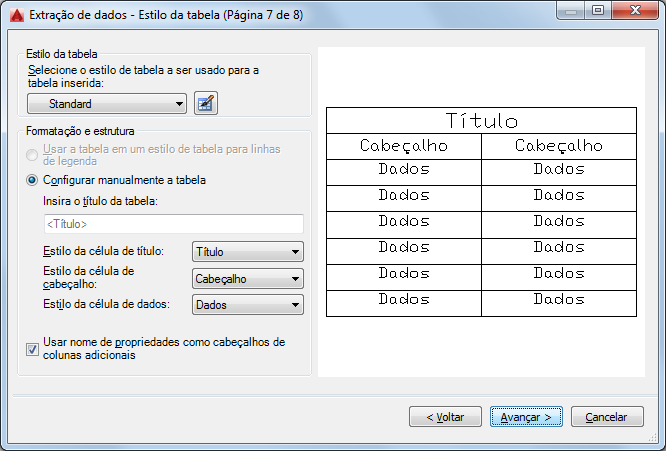This screenshot has width=666, height=451.
Task: Click the Título row in table preview
Action: click(481, 121)
